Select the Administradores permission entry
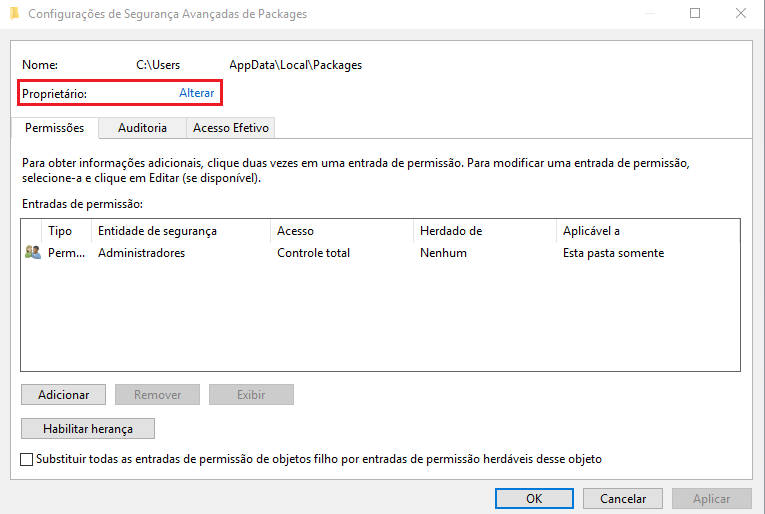This screenshot has height=514, width=765. click(381, 253)
